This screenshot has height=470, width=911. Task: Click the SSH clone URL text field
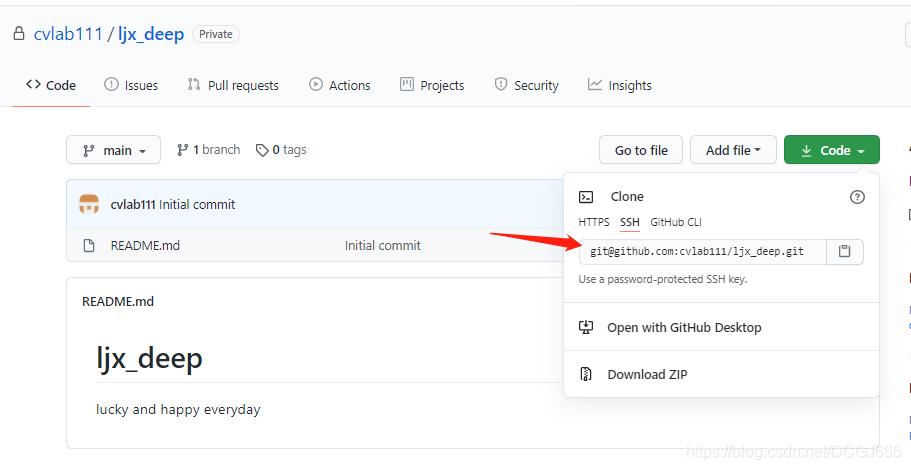pos(702,252)
